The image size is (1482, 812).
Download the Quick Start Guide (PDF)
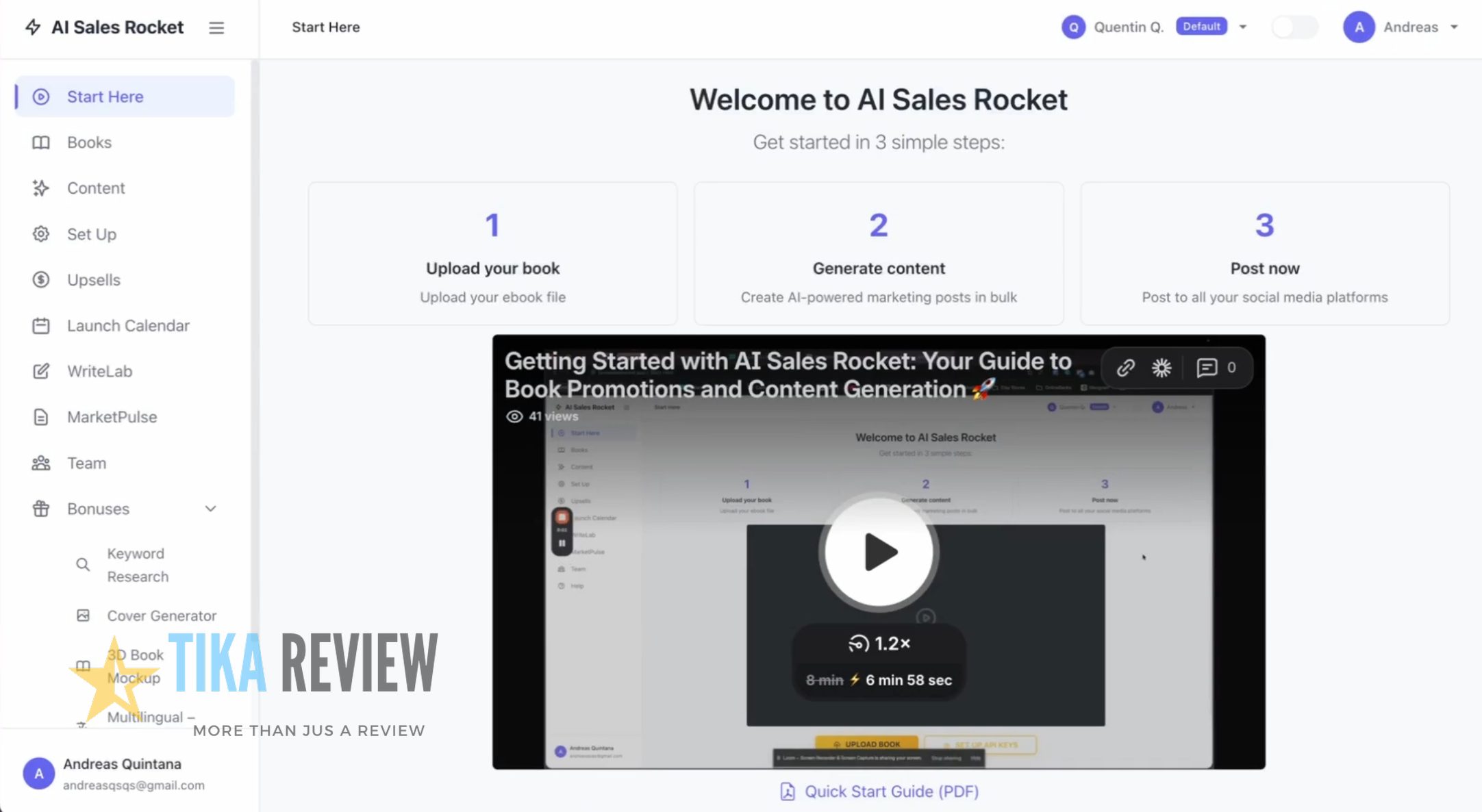click(x=879, y=791)
